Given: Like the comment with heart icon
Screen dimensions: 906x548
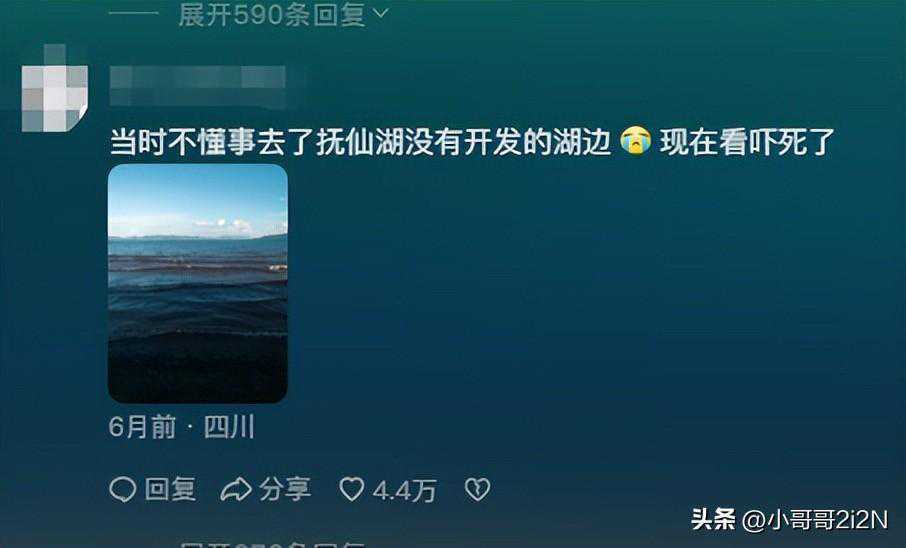Looking at the screenshot, I should coord(351,489).
